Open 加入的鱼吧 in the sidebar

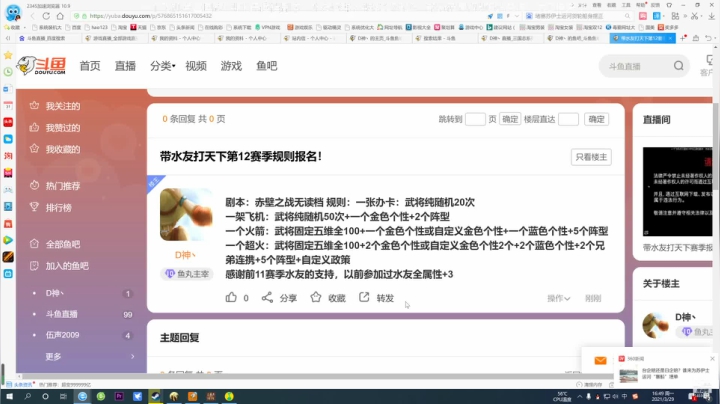point(59,266)
